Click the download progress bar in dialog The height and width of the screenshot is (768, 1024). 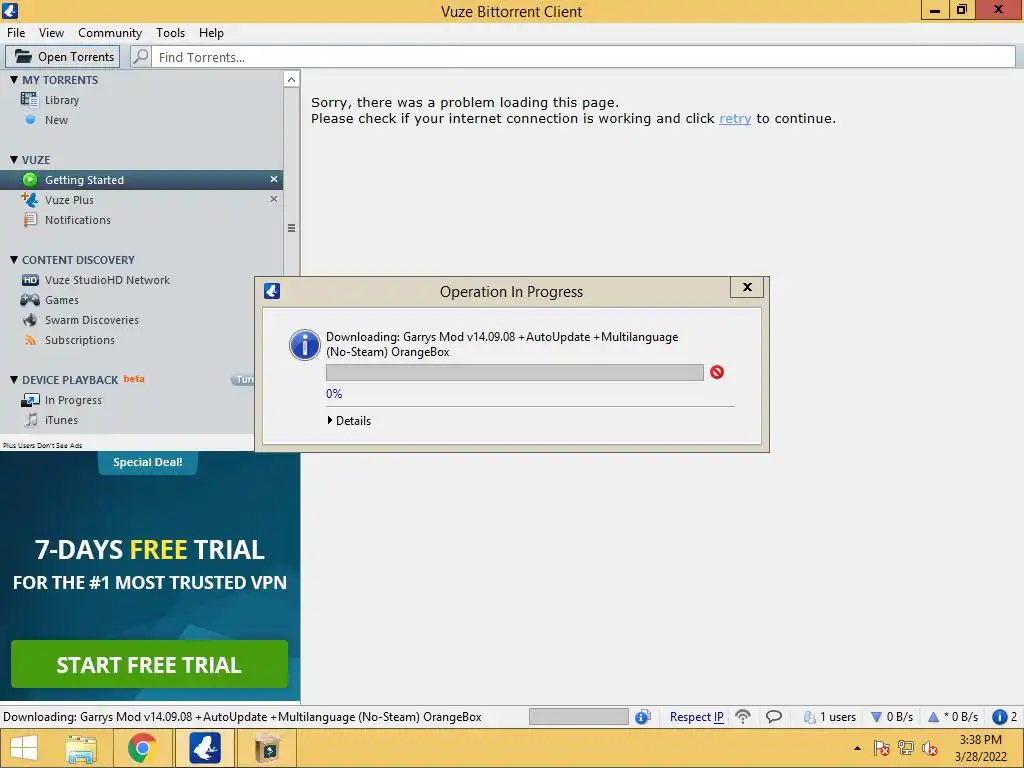pyautogui.click(x=515, y=372)
